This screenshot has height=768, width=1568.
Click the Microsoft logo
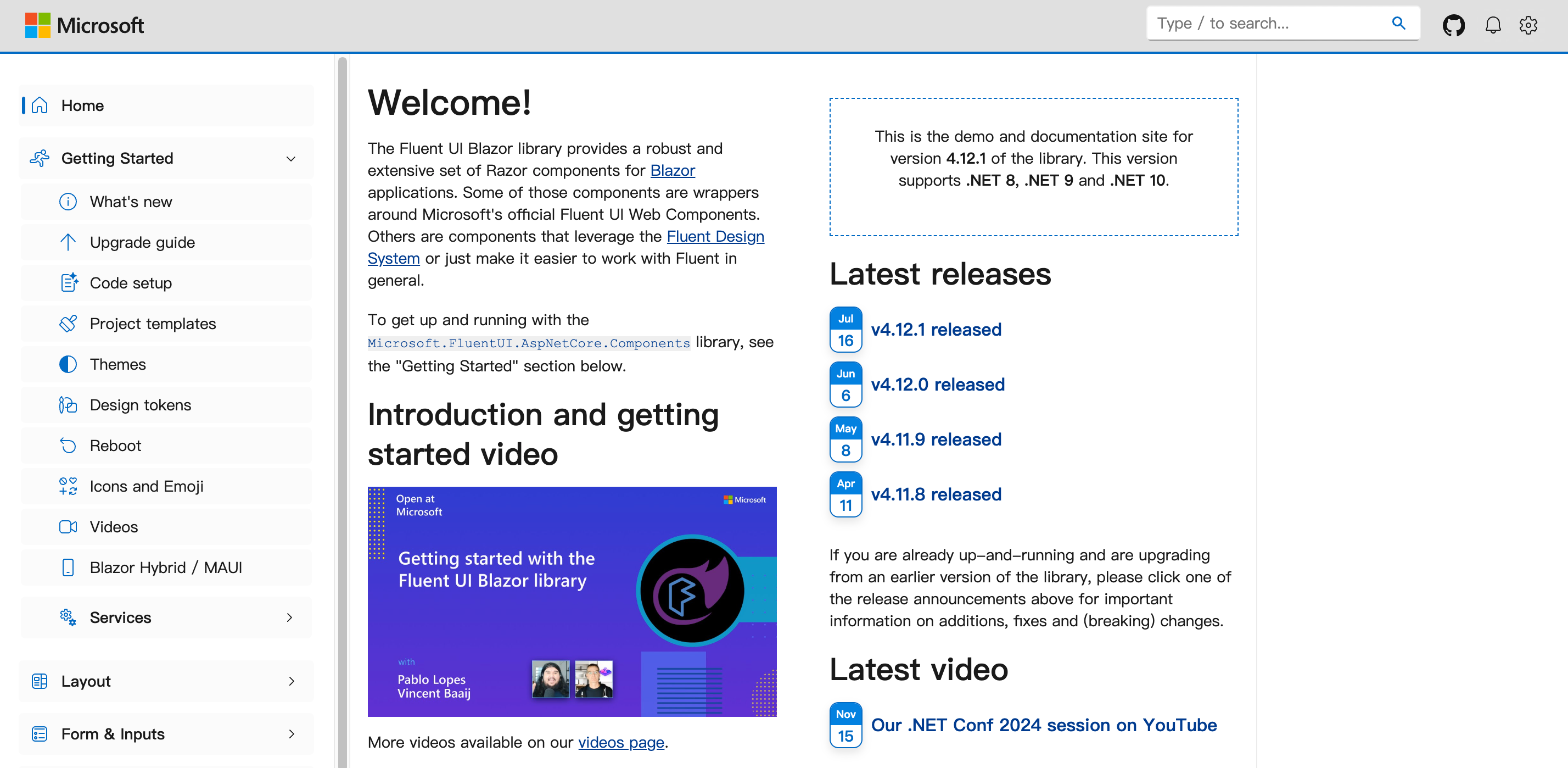pyautogui.click(x=84, y=26)
